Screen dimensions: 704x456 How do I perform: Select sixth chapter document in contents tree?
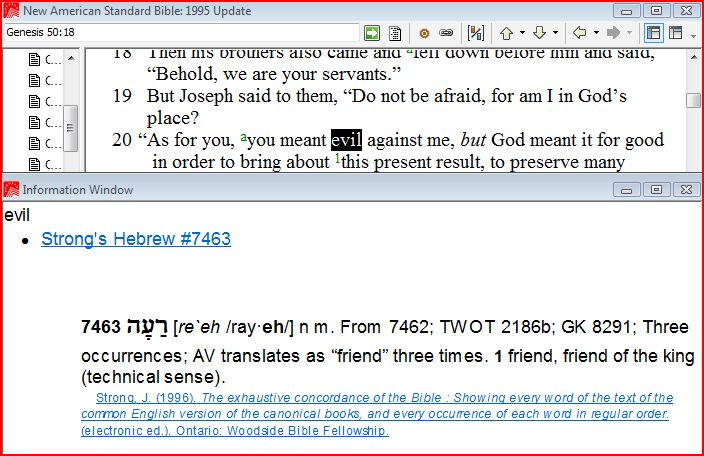tap(45, 164)
